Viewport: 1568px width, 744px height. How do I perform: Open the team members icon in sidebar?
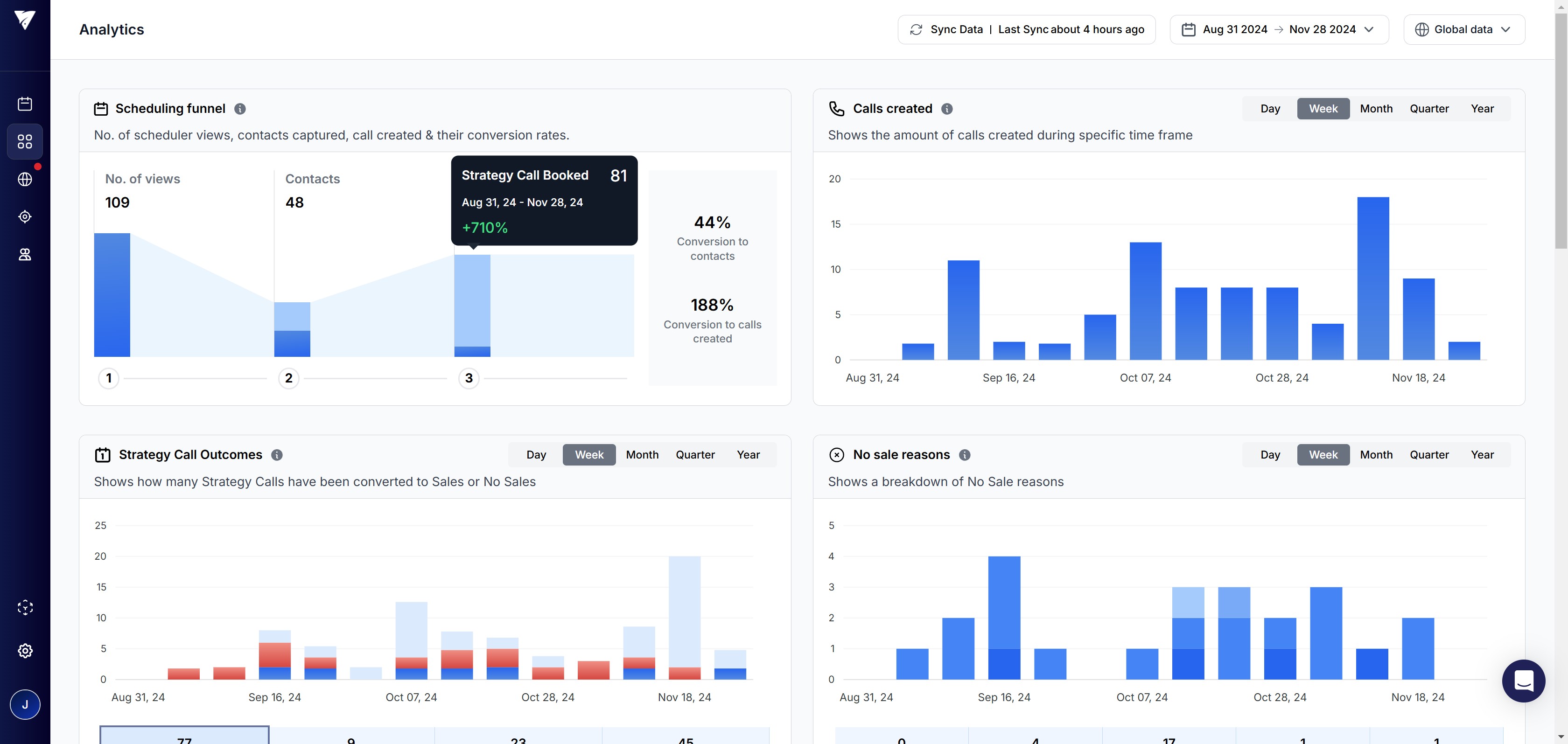point(25,254)
